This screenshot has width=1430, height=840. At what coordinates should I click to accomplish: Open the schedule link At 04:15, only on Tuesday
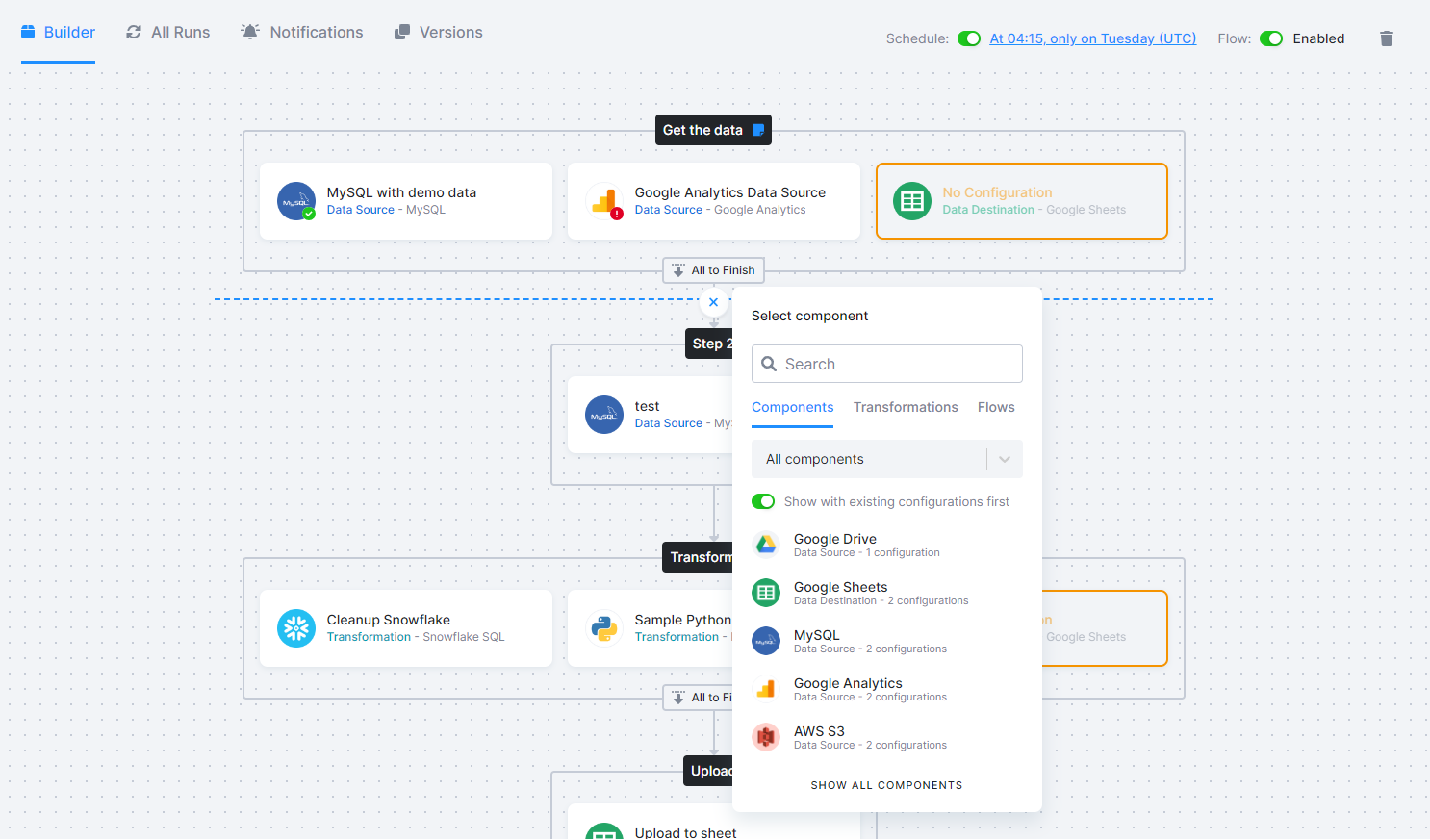coord(1092,38)
